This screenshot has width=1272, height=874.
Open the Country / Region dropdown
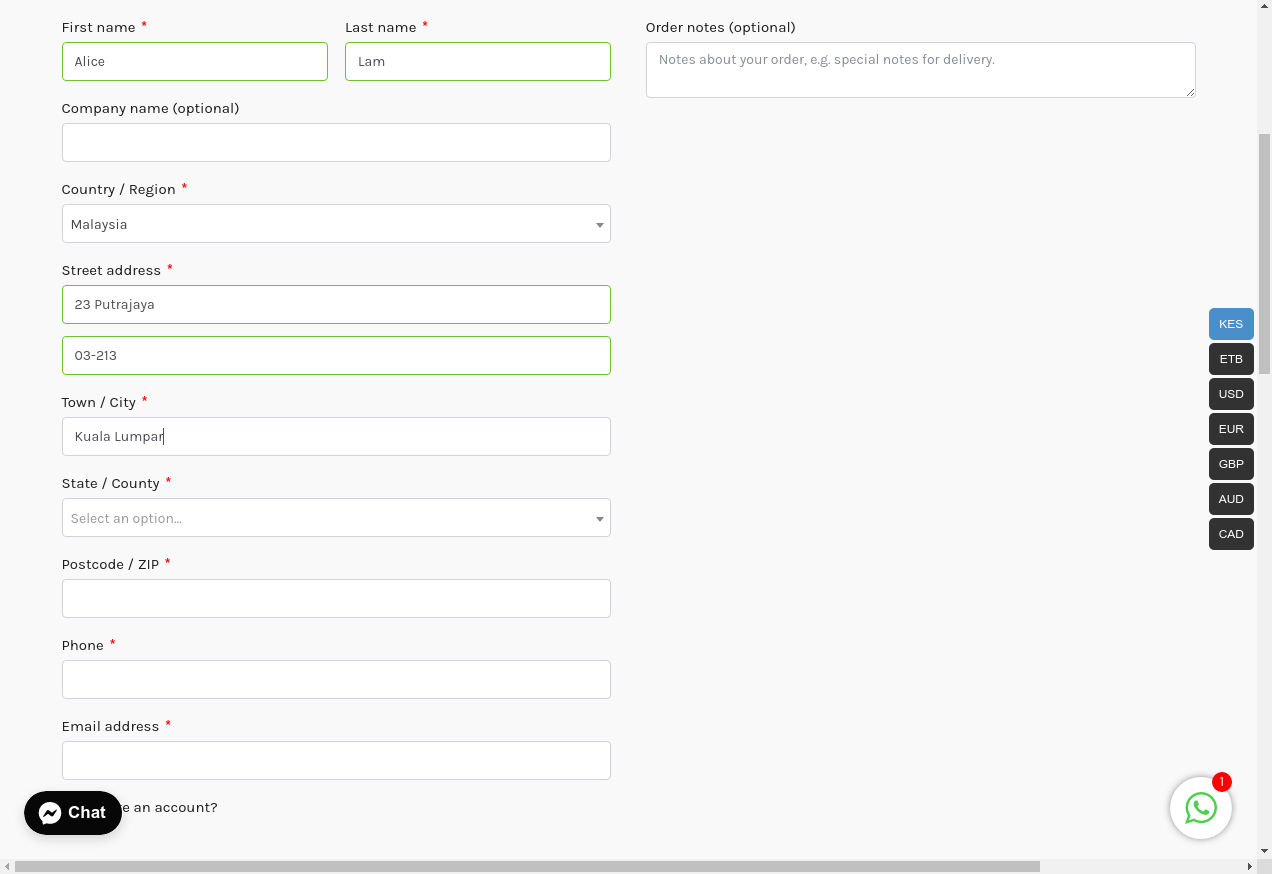[x=335, y=224]
